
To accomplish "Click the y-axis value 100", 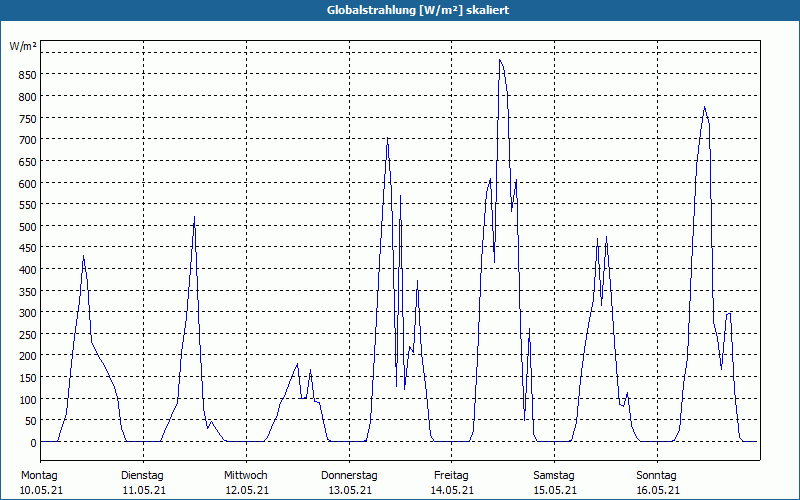I will pos(27,399).
